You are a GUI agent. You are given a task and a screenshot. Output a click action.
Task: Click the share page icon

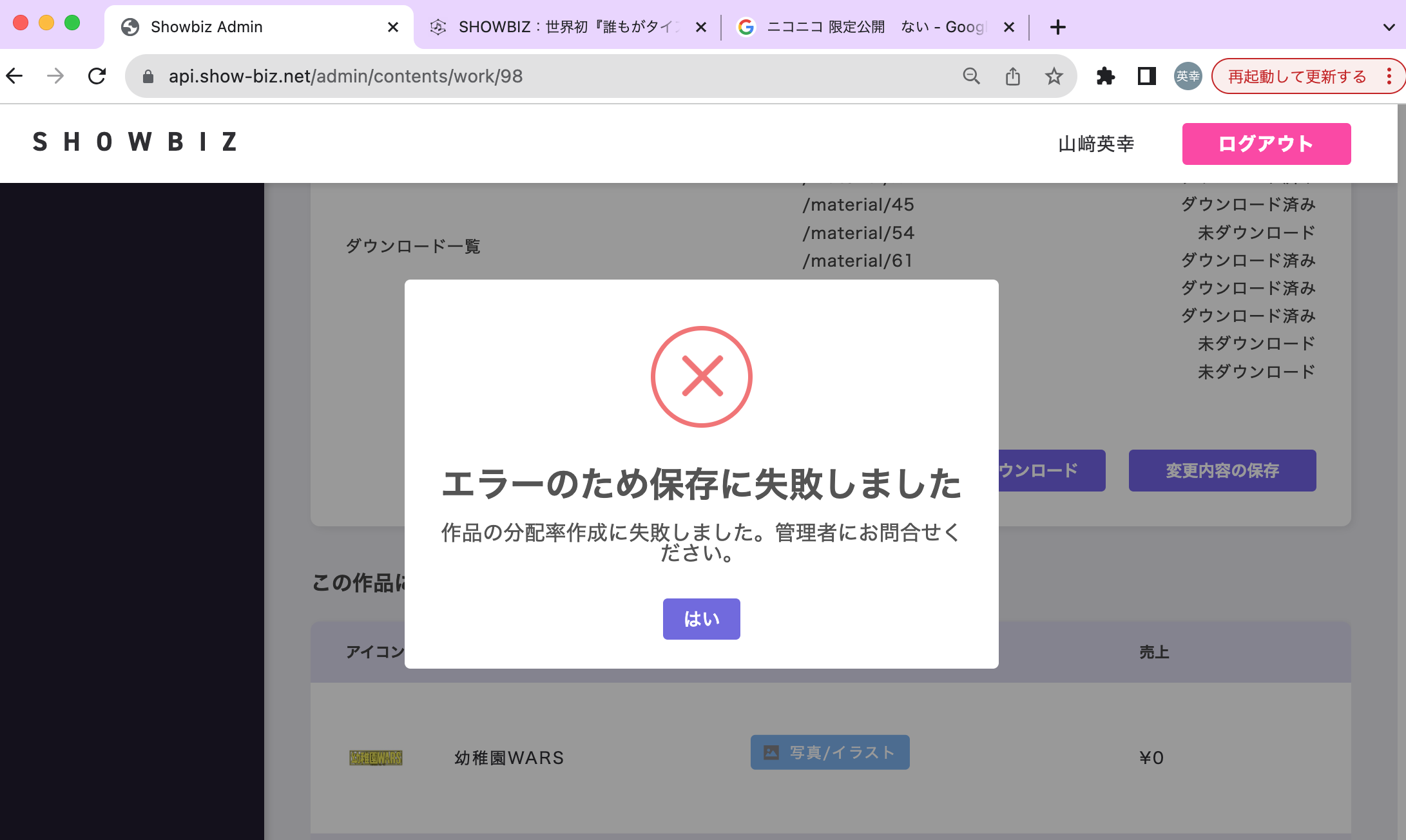[1012, 76]
